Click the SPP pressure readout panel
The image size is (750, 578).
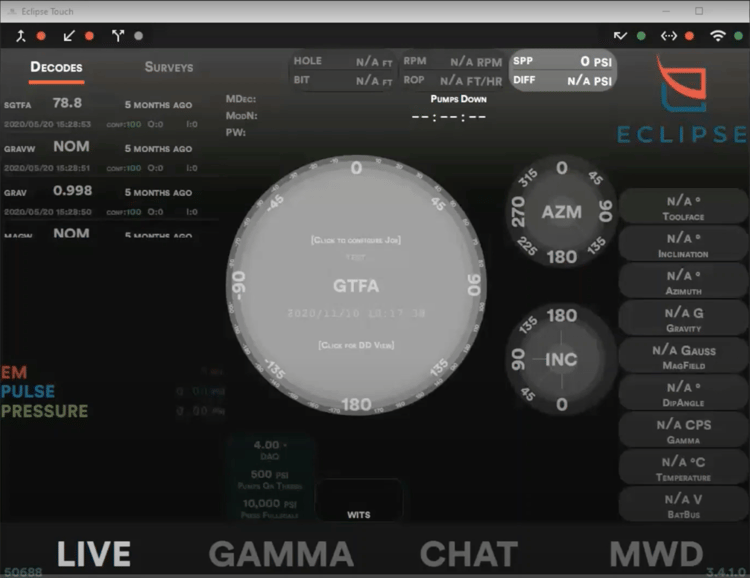pos(563,69)
